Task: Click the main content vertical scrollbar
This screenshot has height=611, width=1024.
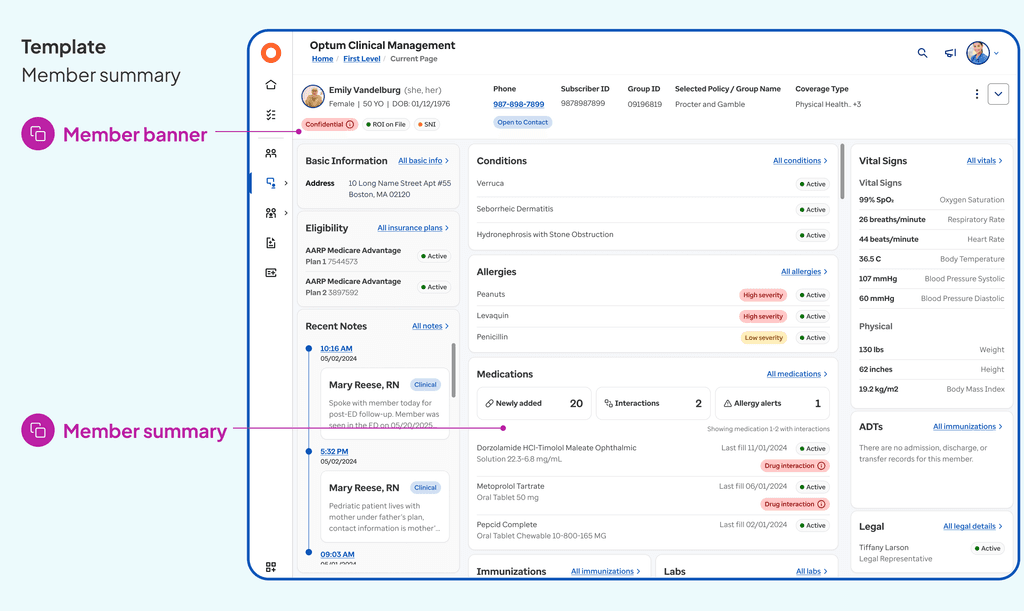Action: [842, 172]
